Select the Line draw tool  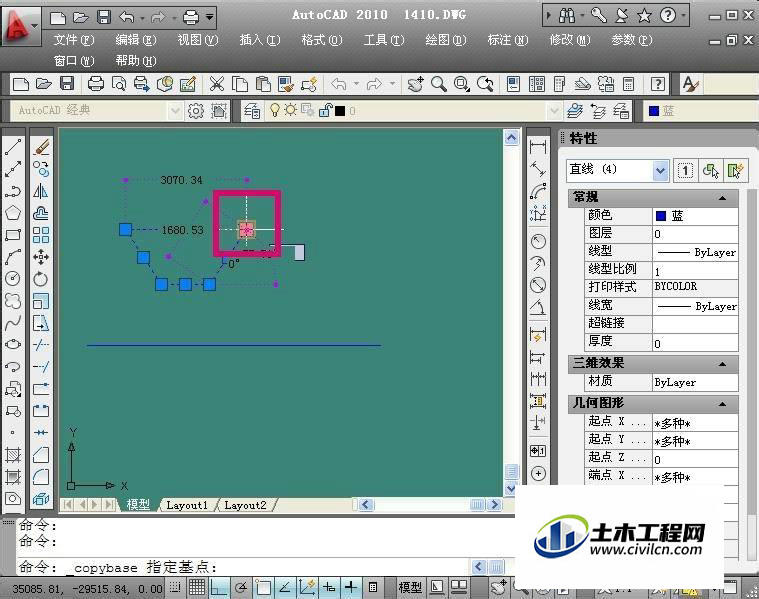coord(13,146)
